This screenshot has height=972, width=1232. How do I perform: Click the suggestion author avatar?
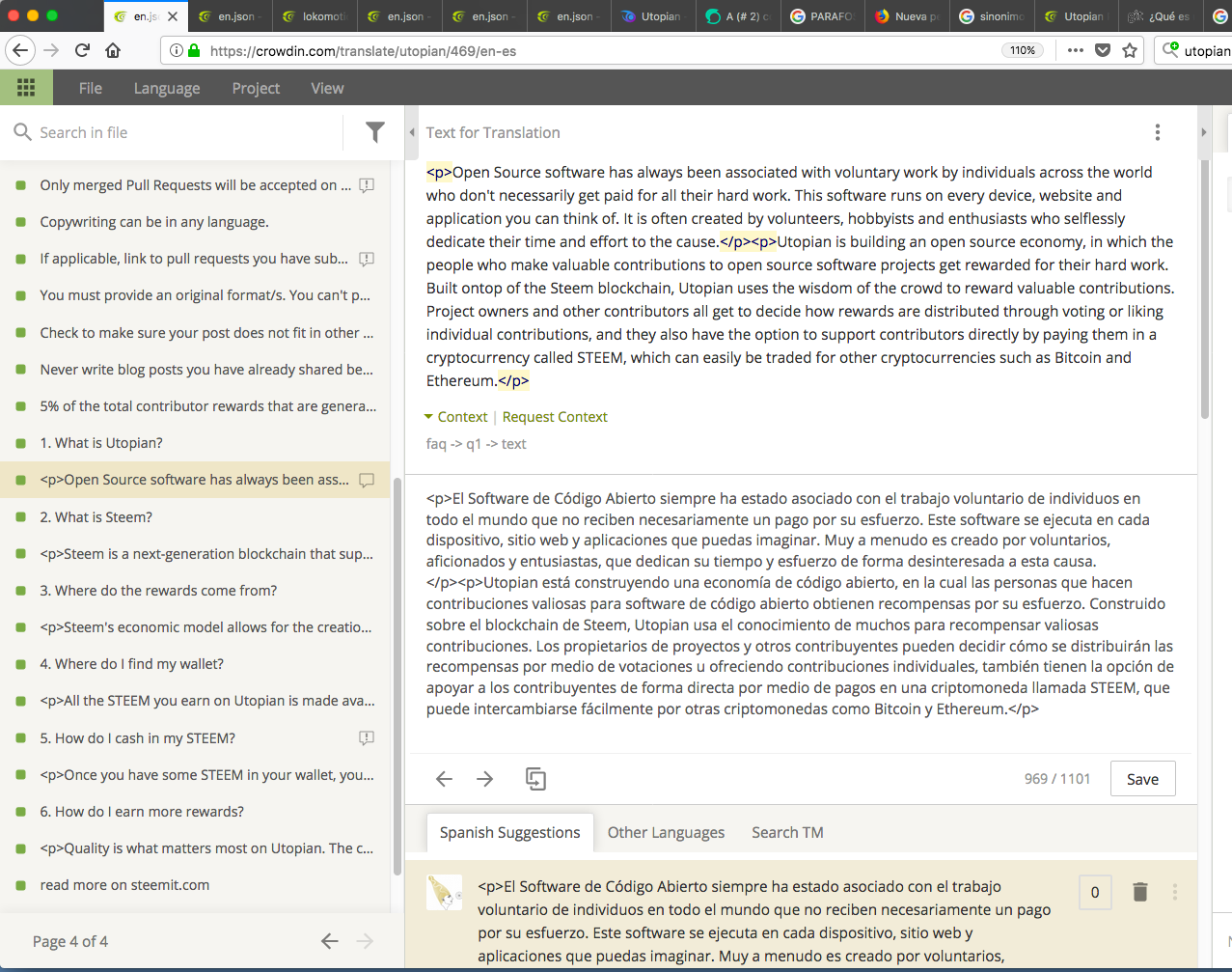pyautogui.click(x=445, y=893)
